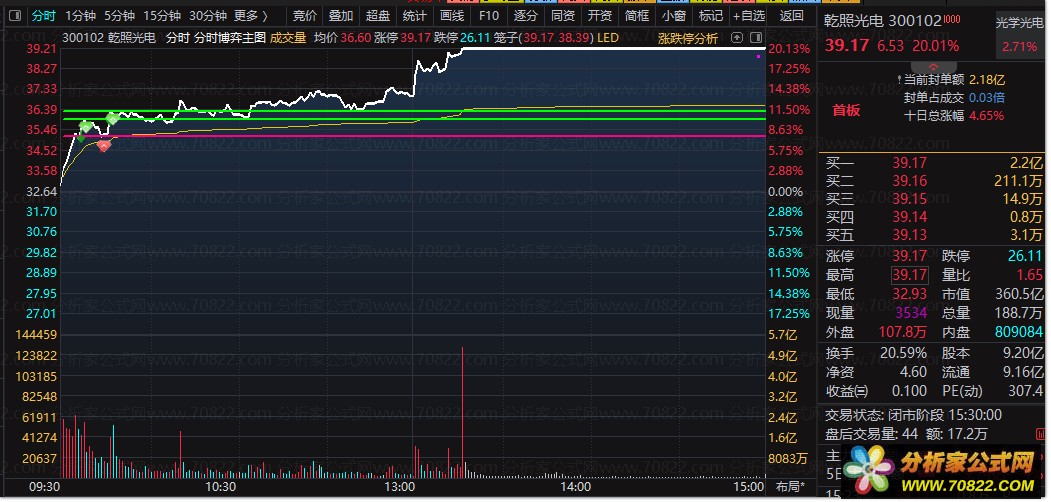
Task: Switch to the 5分钟 chart tab
Action: coord(119,15)
